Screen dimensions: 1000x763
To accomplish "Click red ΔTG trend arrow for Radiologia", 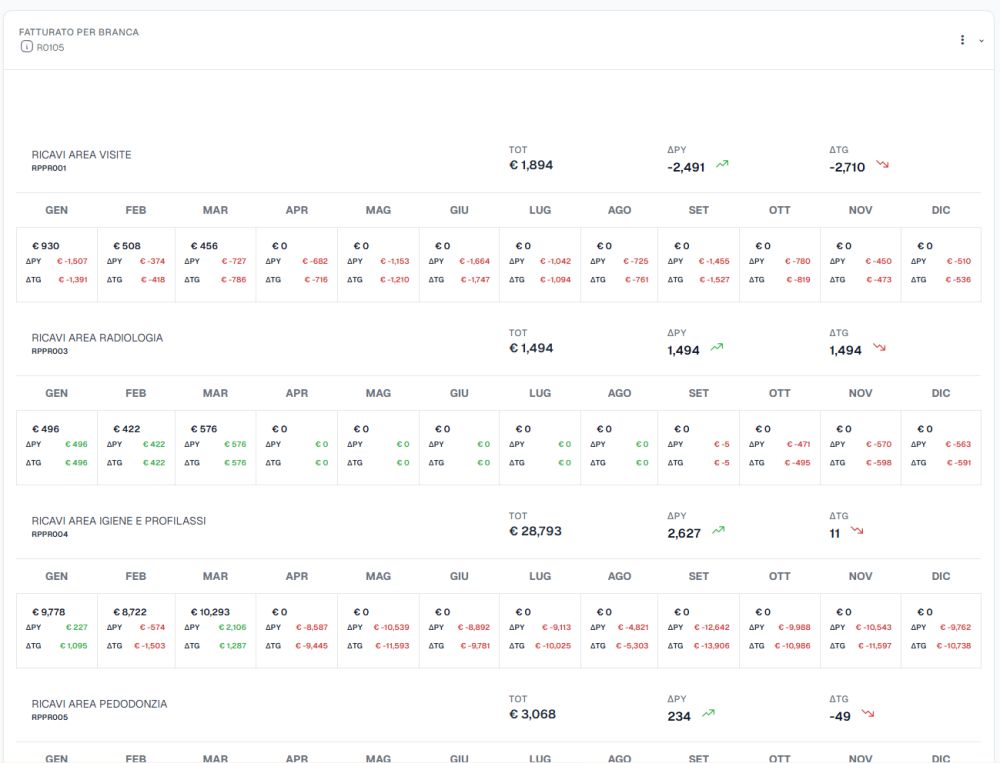I will coord(879,348).
